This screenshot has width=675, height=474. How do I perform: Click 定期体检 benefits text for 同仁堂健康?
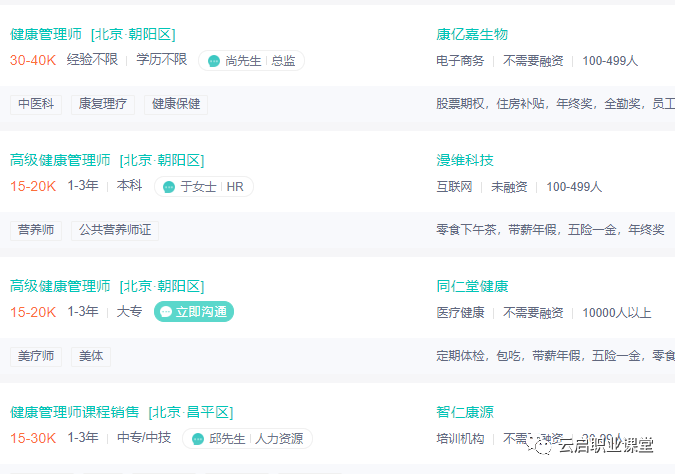460,356
